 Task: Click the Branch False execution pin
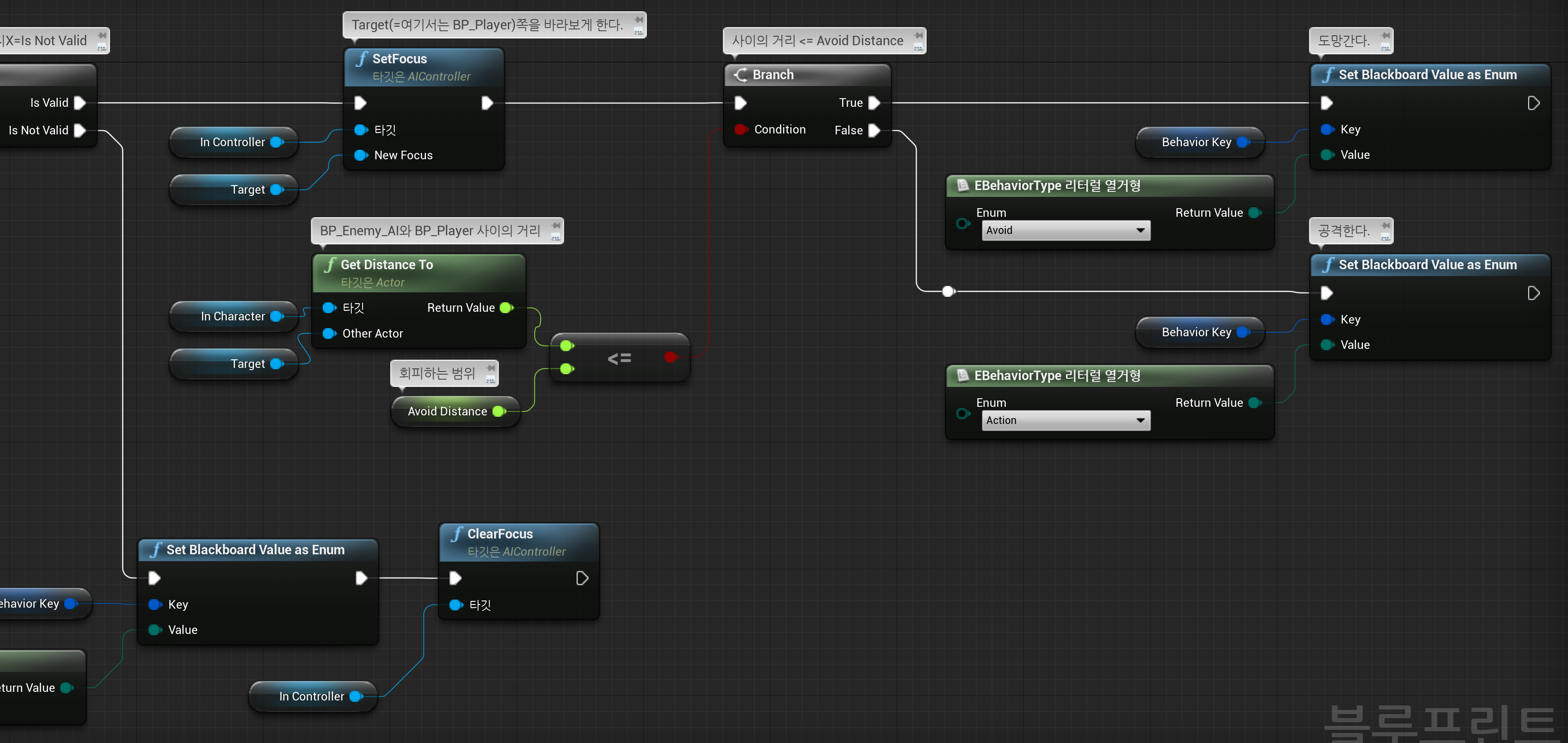(x=874, y=130)
